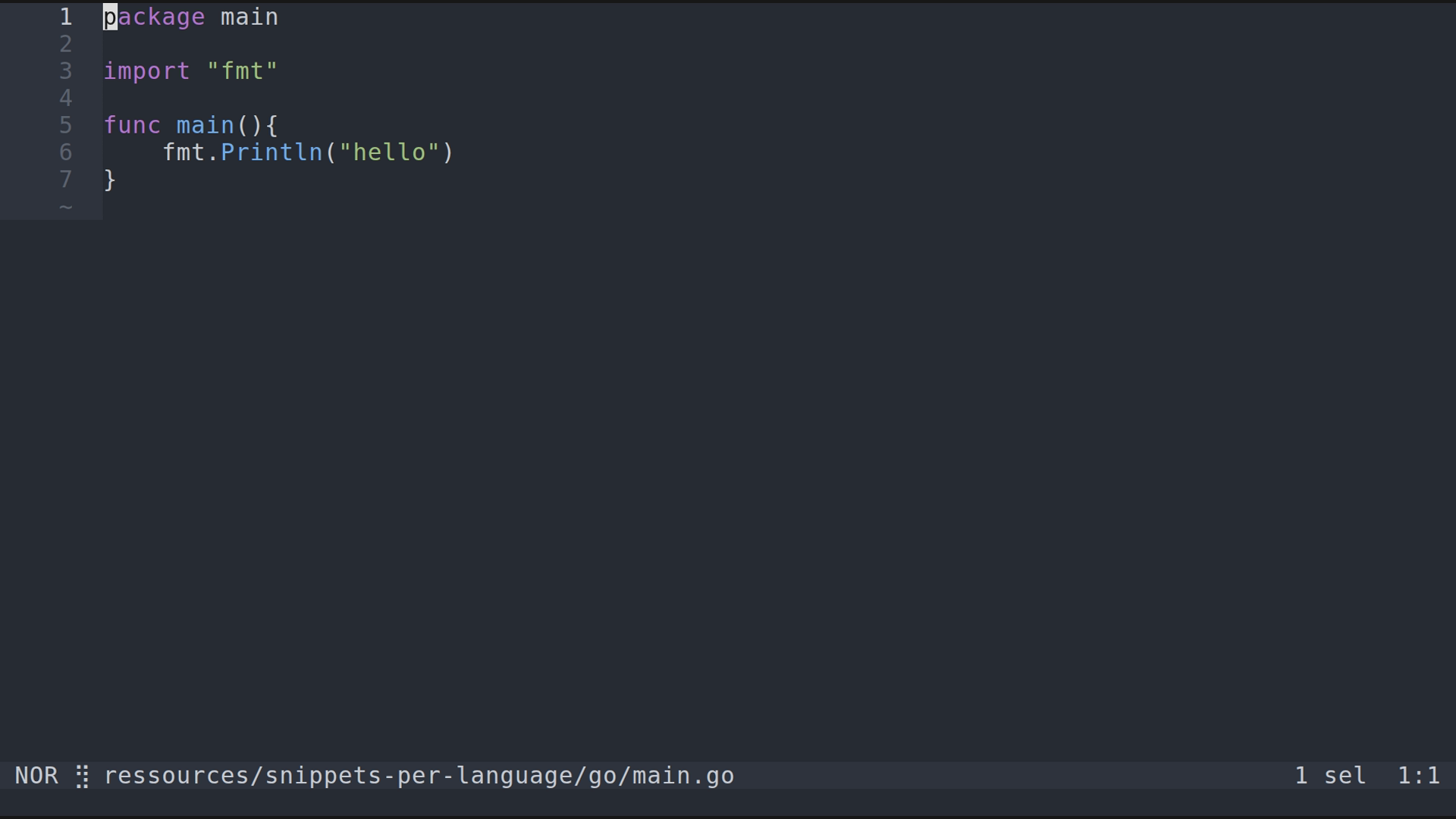
Task: Click the main.go file path in the statusline
Action: point(419,776)
